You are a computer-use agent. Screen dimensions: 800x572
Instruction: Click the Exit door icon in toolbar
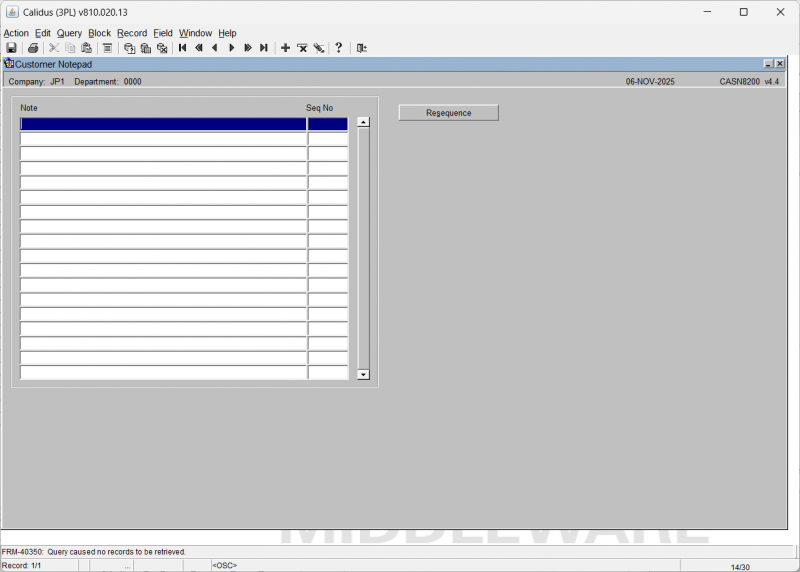tap(361, 48)
